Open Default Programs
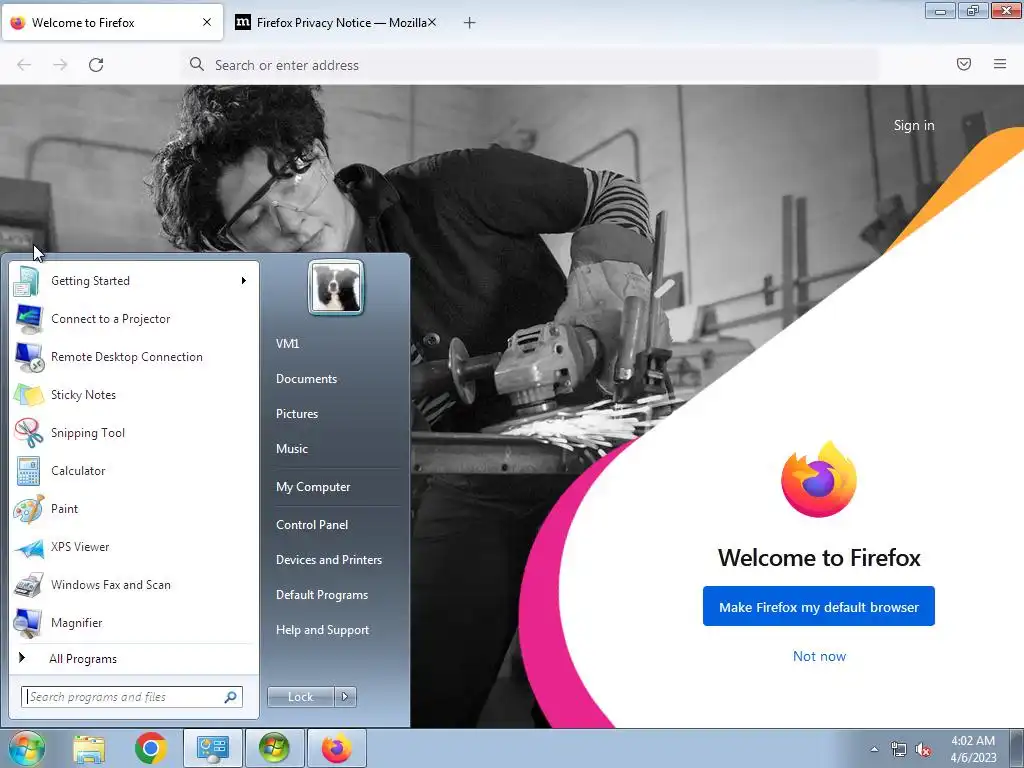The width and height of the screenshot is (1024, 768). 321,595
